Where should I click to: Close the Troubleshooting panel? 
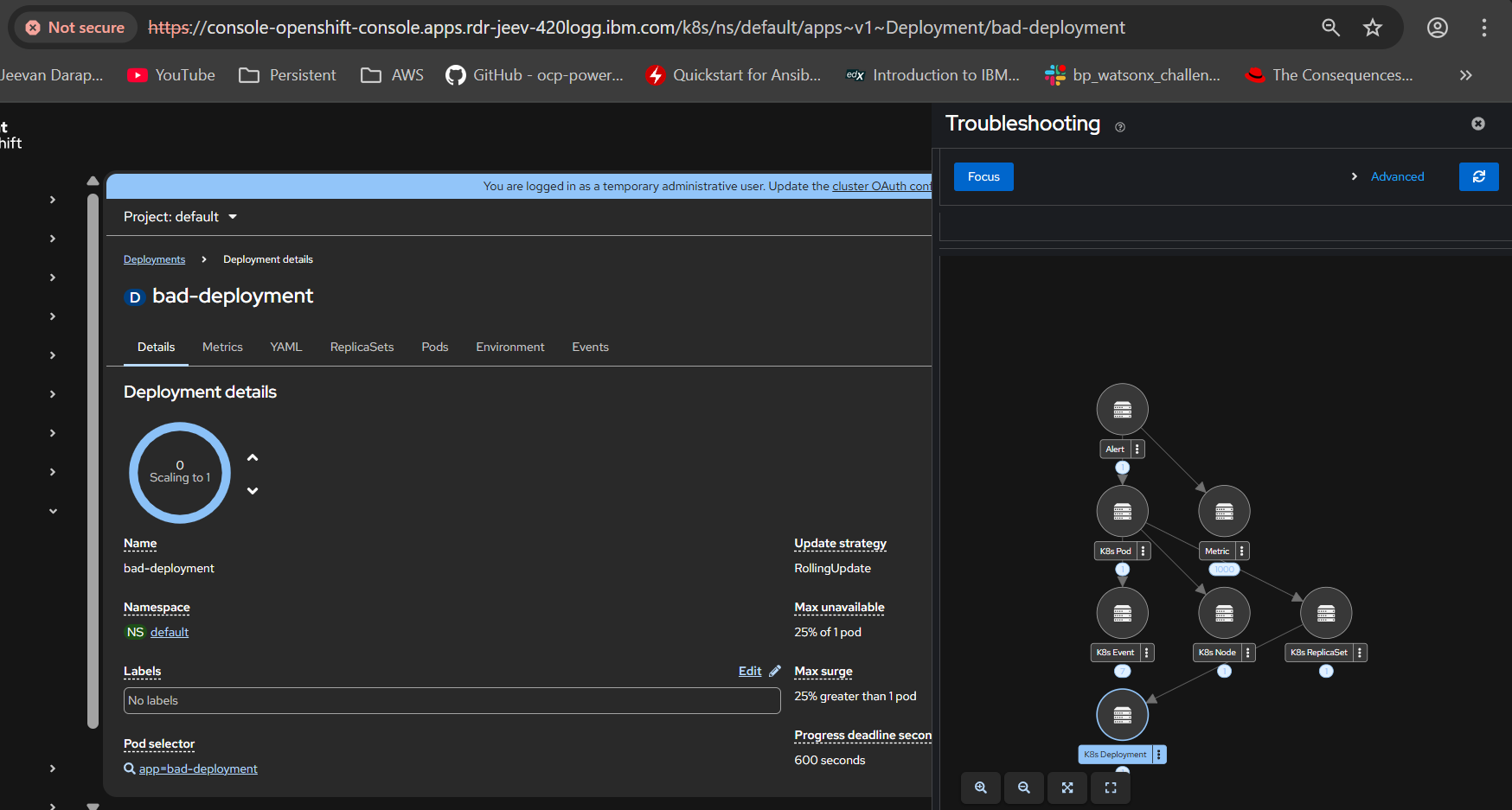(x=1478, y=124)
